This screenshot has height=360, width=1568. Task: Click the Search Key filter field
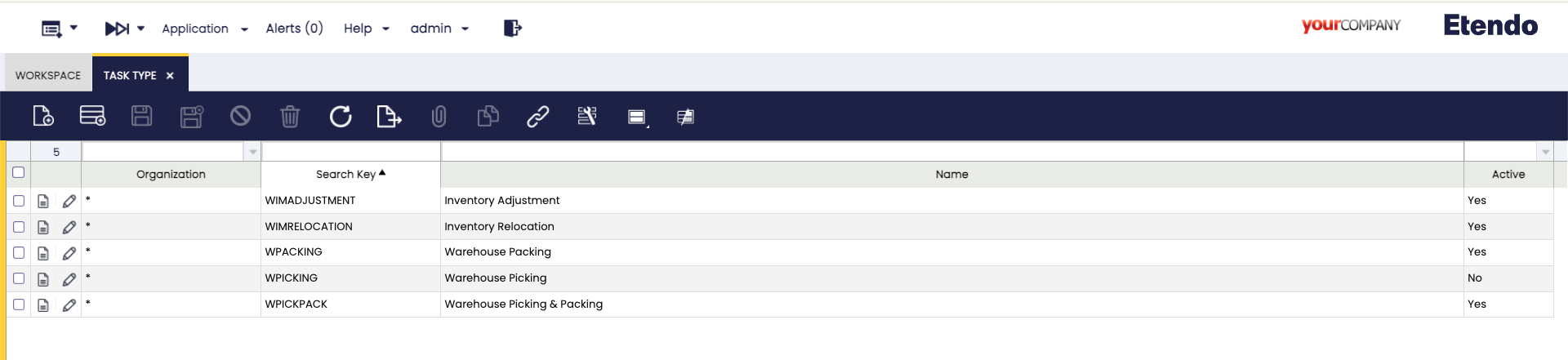tap(350, 152)
